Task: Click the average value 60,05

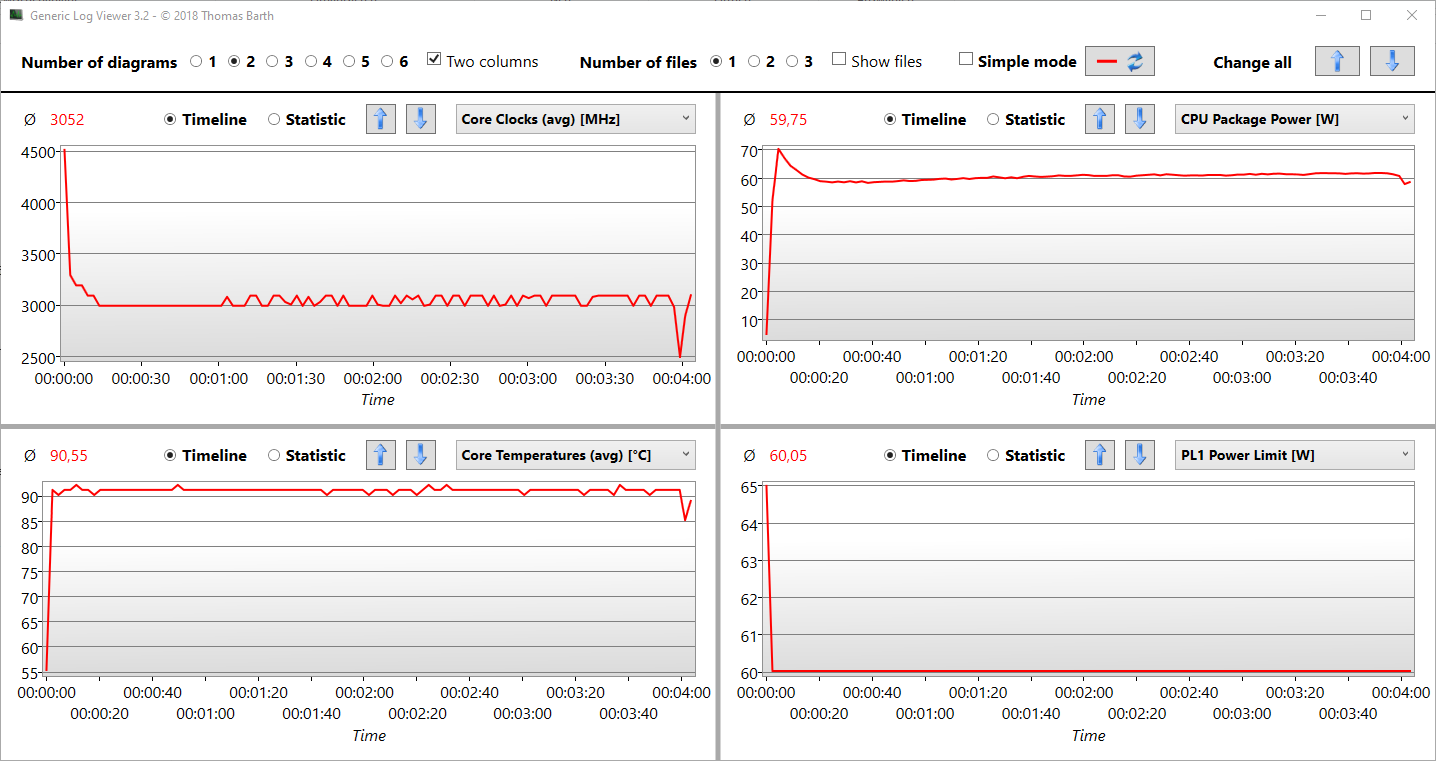Action: click(x=788, y=456)
